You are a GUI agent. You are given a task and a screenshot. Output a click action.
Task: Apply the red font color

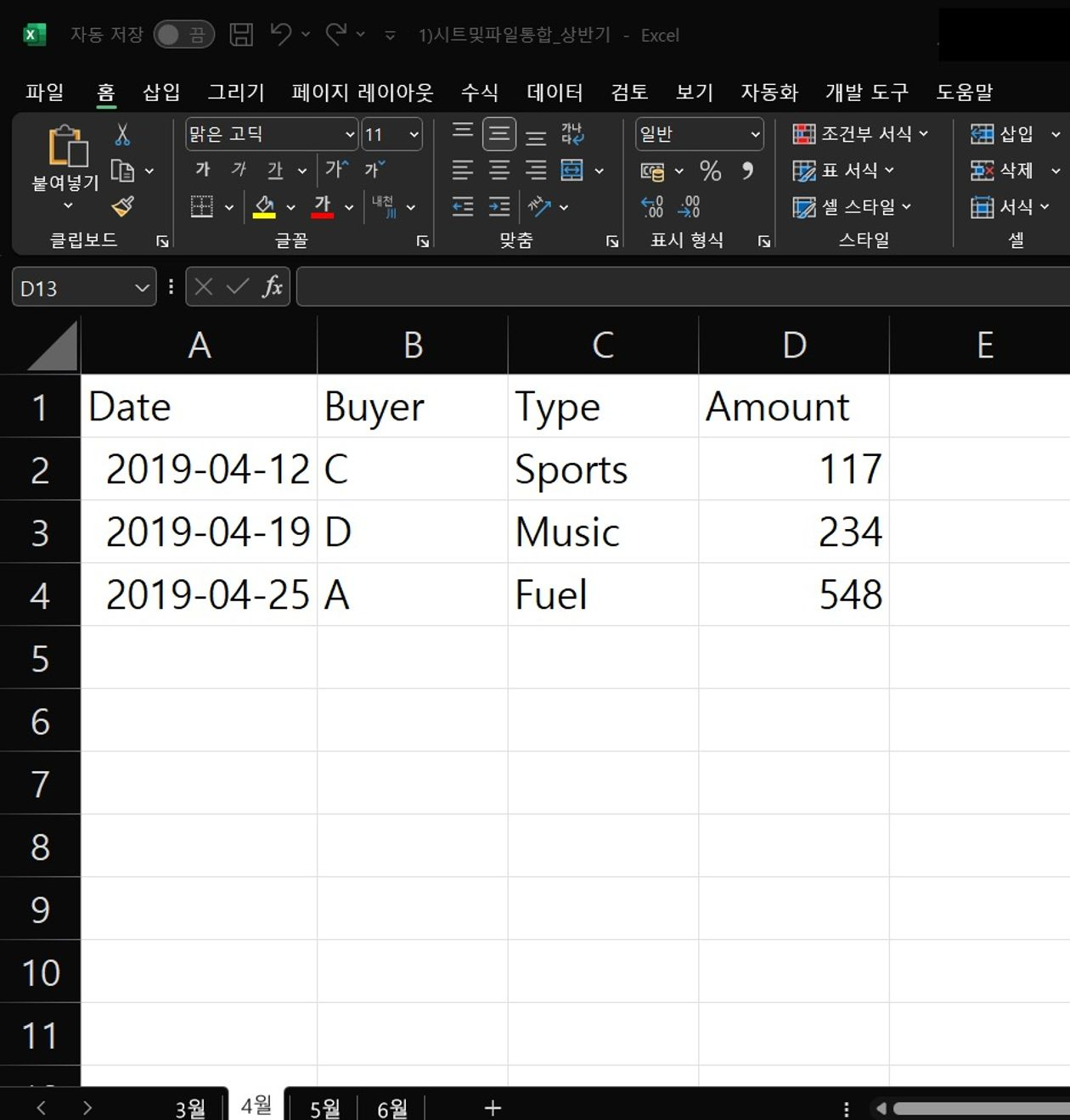pos(323,206)
